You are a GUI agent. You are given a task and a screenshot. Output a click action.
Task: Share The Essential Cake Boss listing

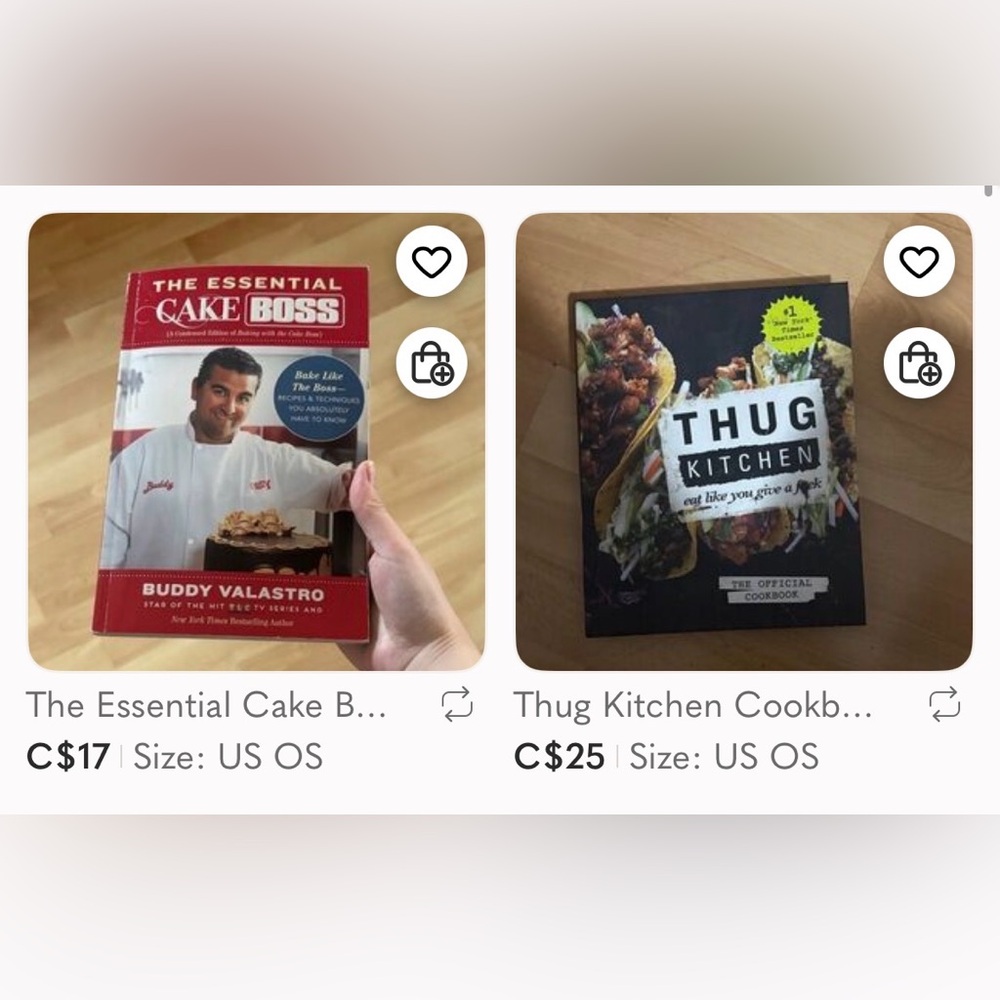point(457,704)
